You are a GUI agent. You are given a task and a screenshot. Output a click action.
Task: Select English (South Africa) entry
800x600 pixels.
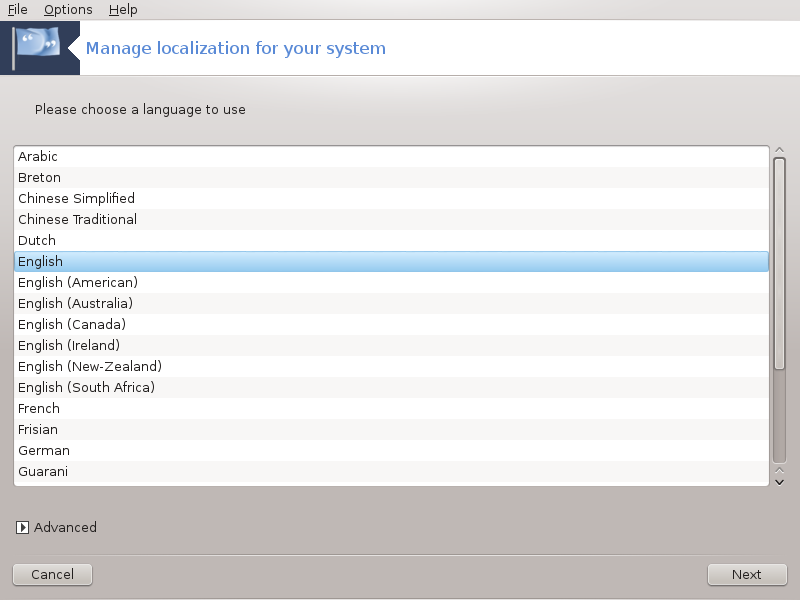(x=391, y=388)
